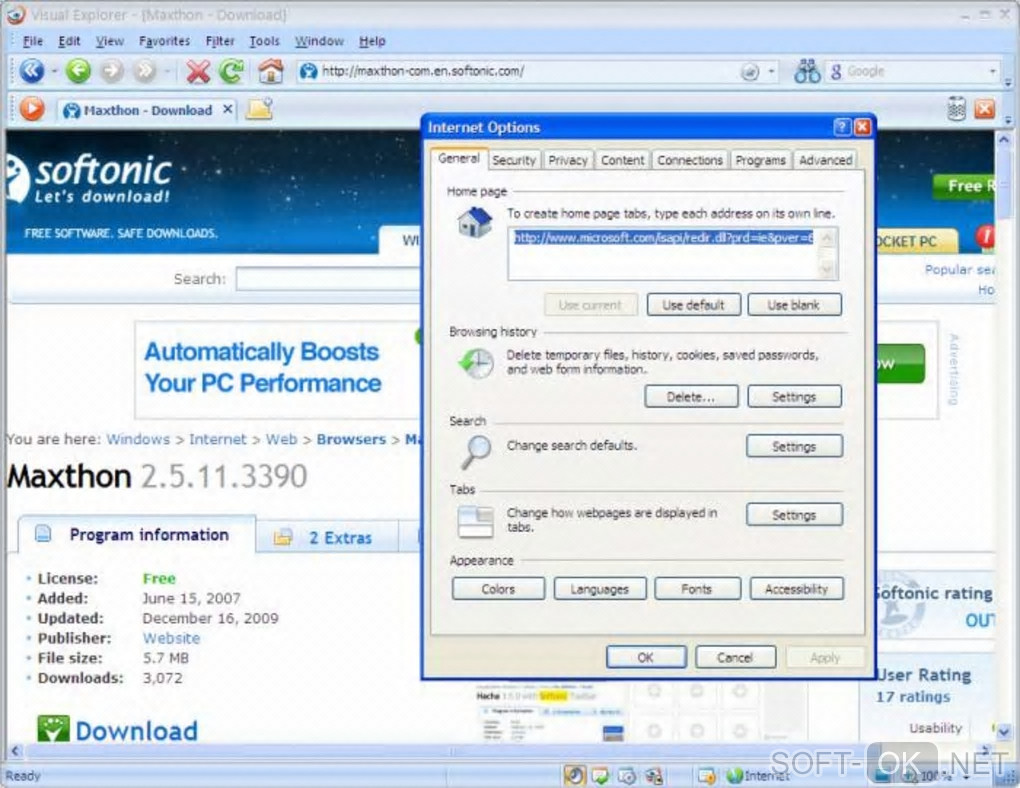Switch to the Privacy tab
This screenshot has width=1020, height=788.
(x=567, y=160)
